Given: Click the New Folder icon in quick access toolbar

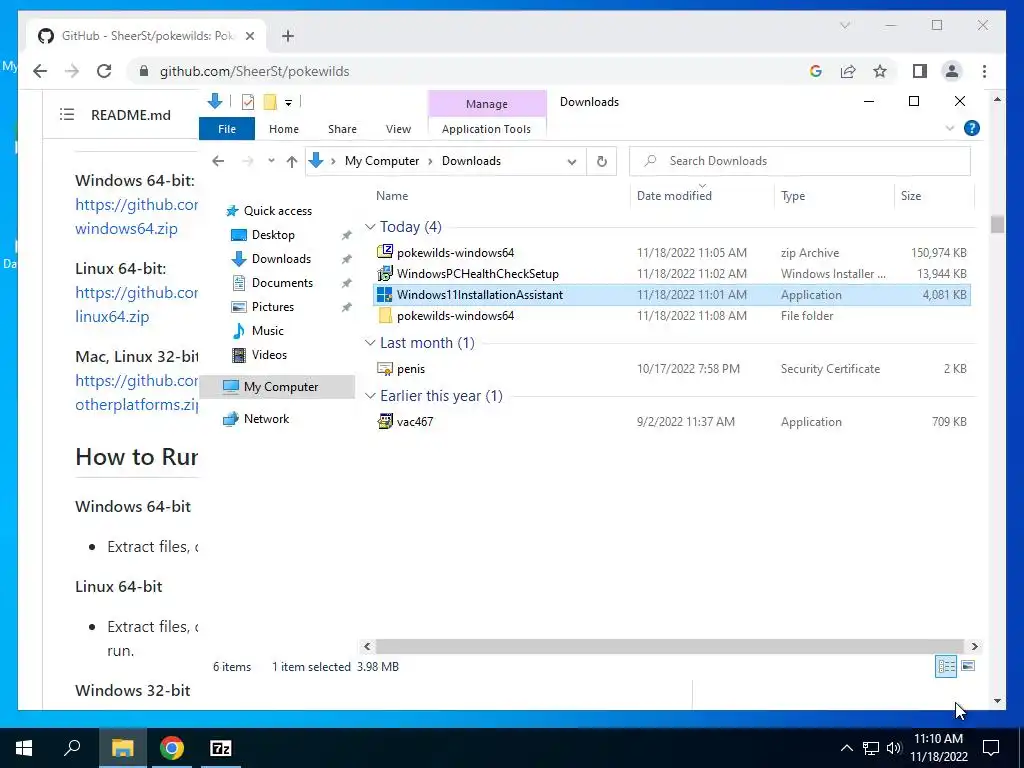Looking at the screenshot, I should pyautogui.click(x=270, y=102).
